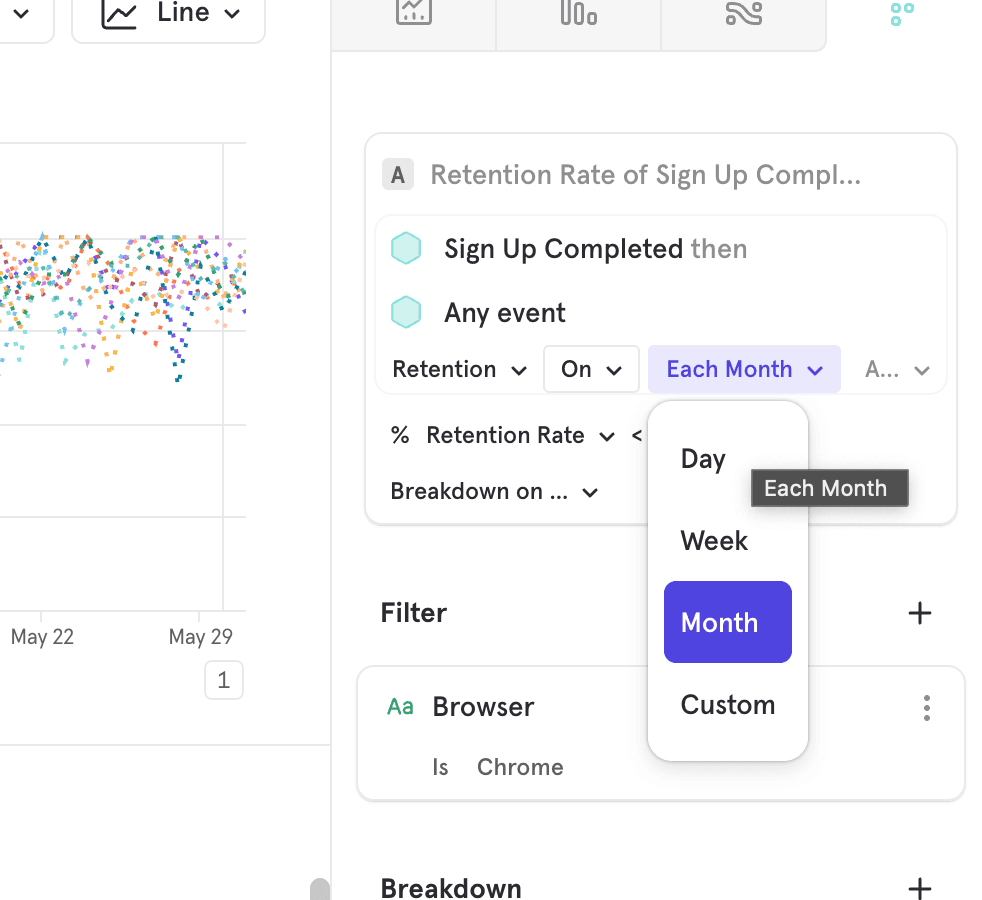This screenshot has width=982, height=900.
Task: Expand the % Retention Rate measurement dropdown
Action: coord(503,436)
